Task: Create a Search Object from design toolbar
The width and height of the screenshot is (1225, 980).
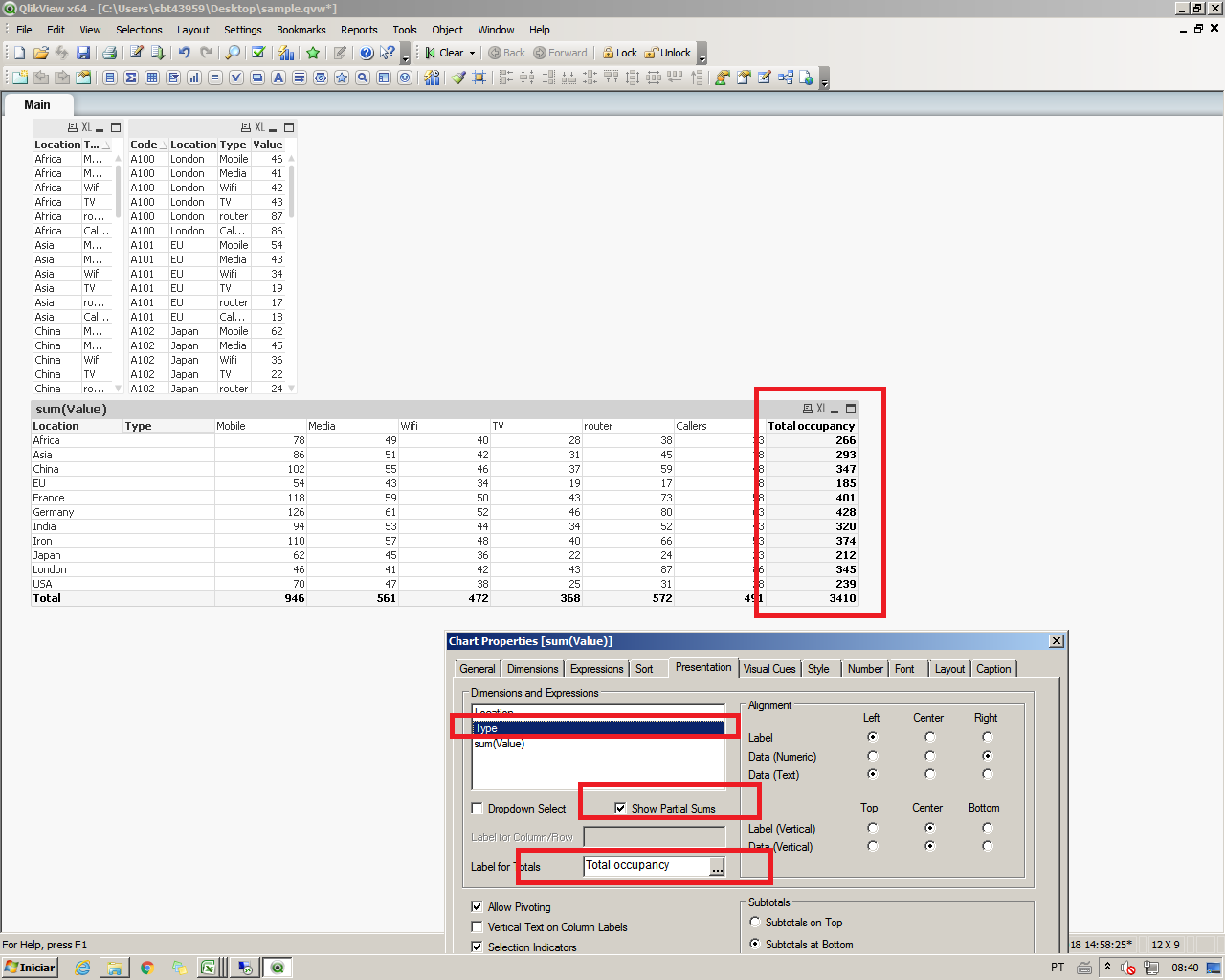Action: tap(363, 78)
